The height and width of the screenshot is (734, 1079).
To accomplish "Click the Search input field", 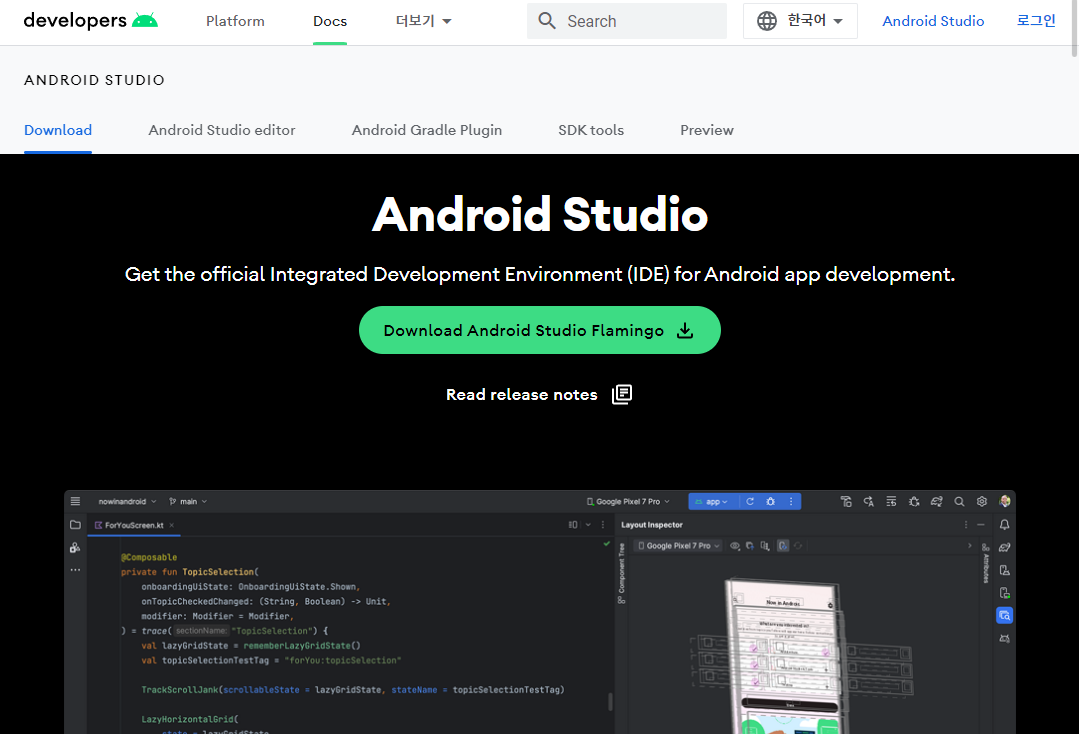I will tap(627, 21).
